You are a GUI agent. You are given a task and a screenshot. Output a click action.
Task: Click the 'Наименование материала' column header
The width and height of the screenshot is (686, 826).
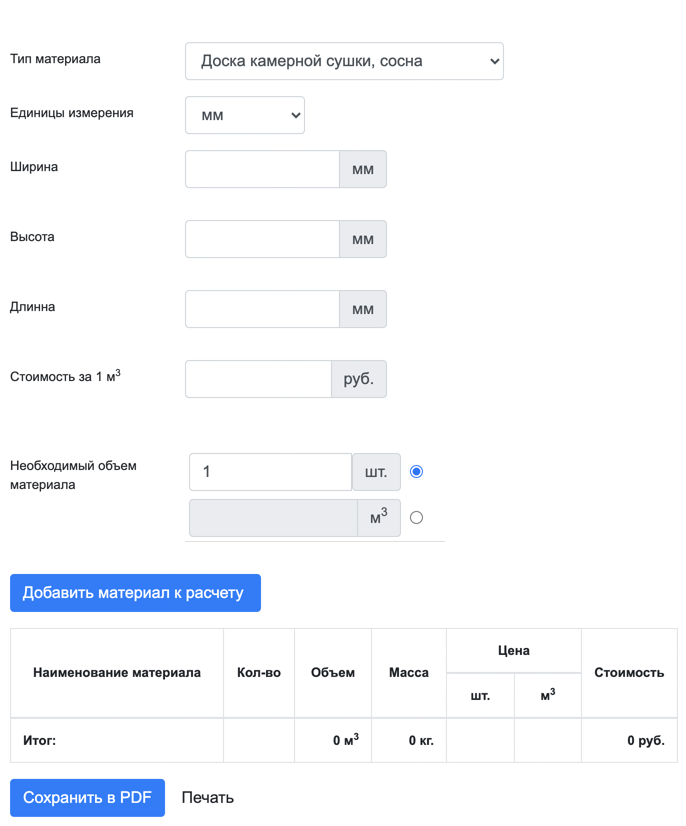(117, 673)
